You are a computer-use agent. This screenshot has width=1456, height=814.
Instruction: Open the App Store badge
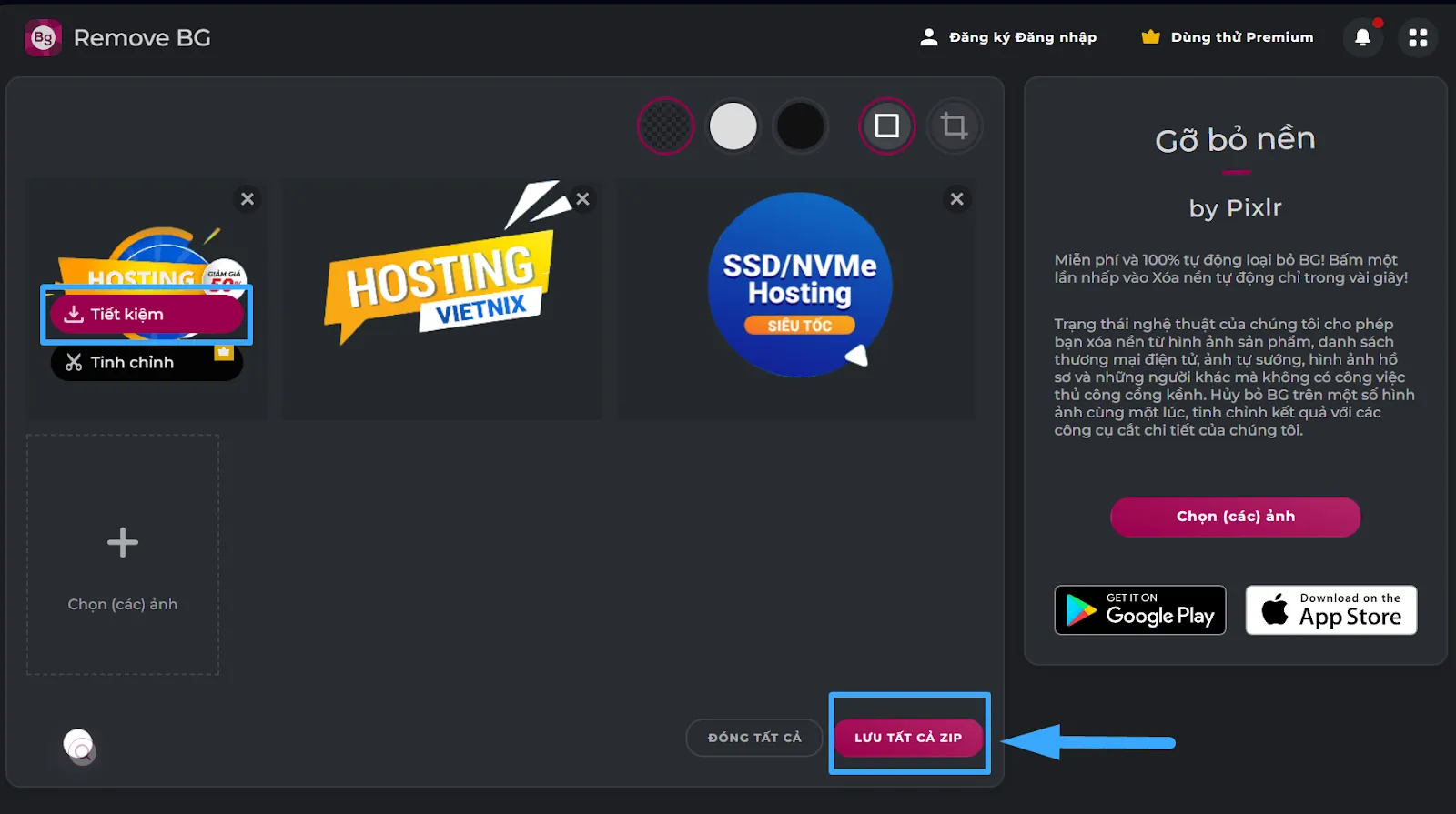pos(1331,610)
